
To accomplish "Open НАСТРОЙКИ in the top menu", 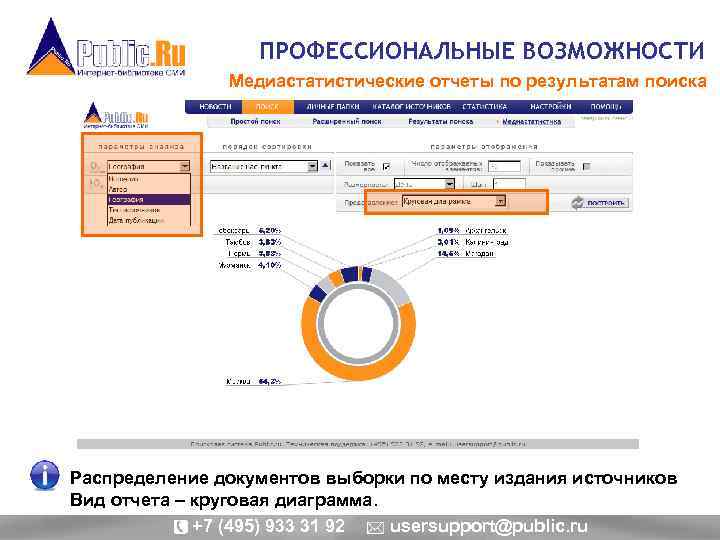I will (x=551, y=107).
